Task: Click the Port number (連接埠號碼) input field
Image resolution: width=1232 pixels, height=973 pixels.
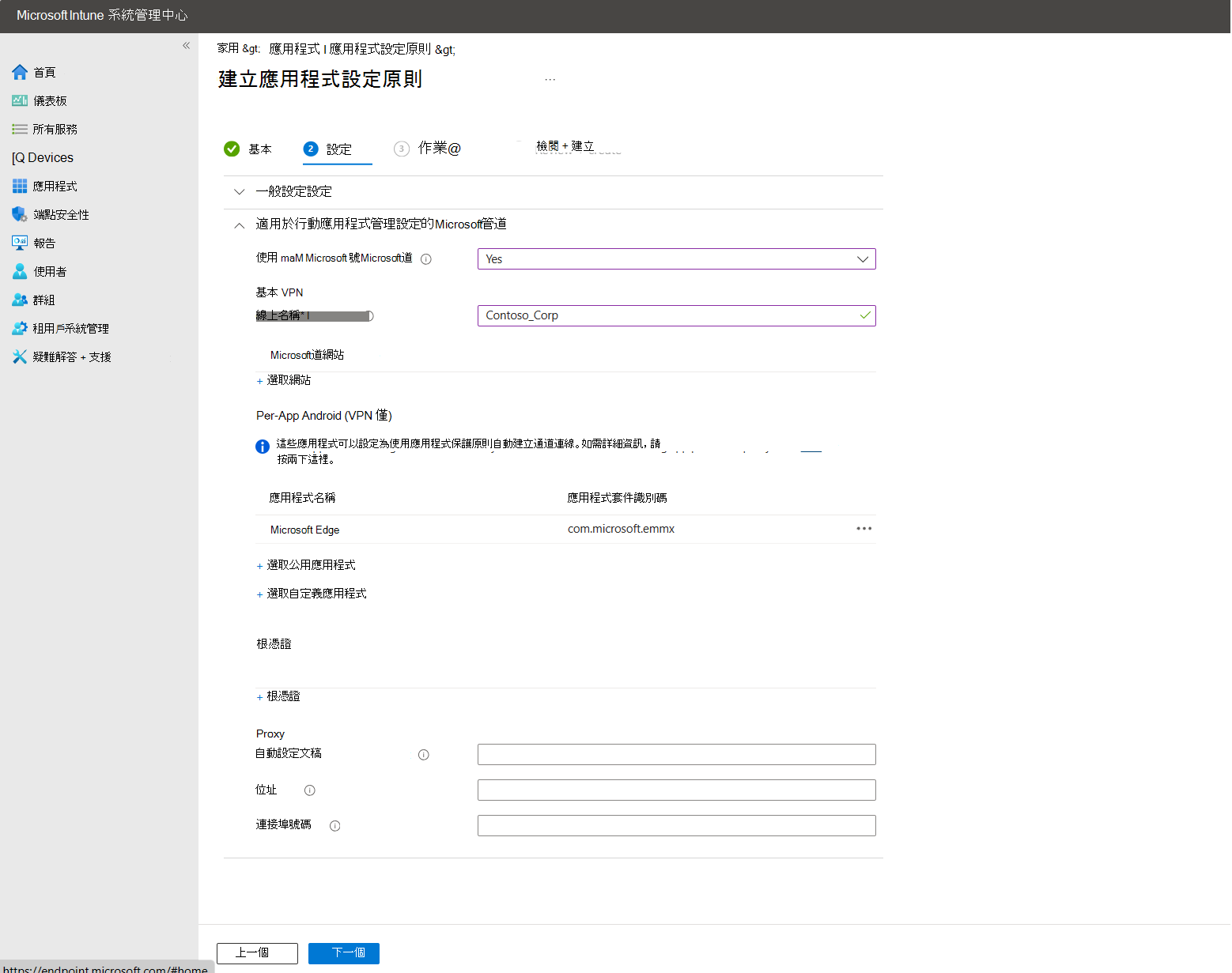Action: tap(677, 826)
